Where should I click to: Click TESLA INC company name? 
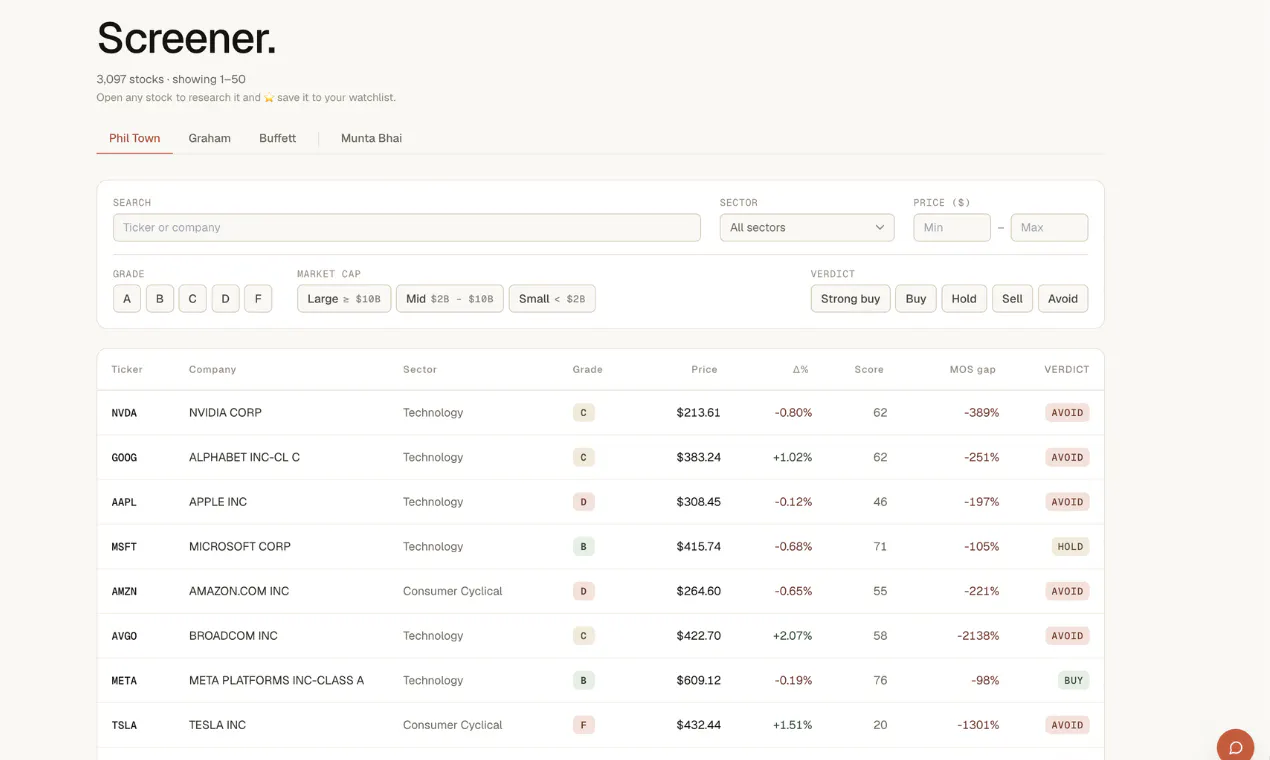point(217,725)
